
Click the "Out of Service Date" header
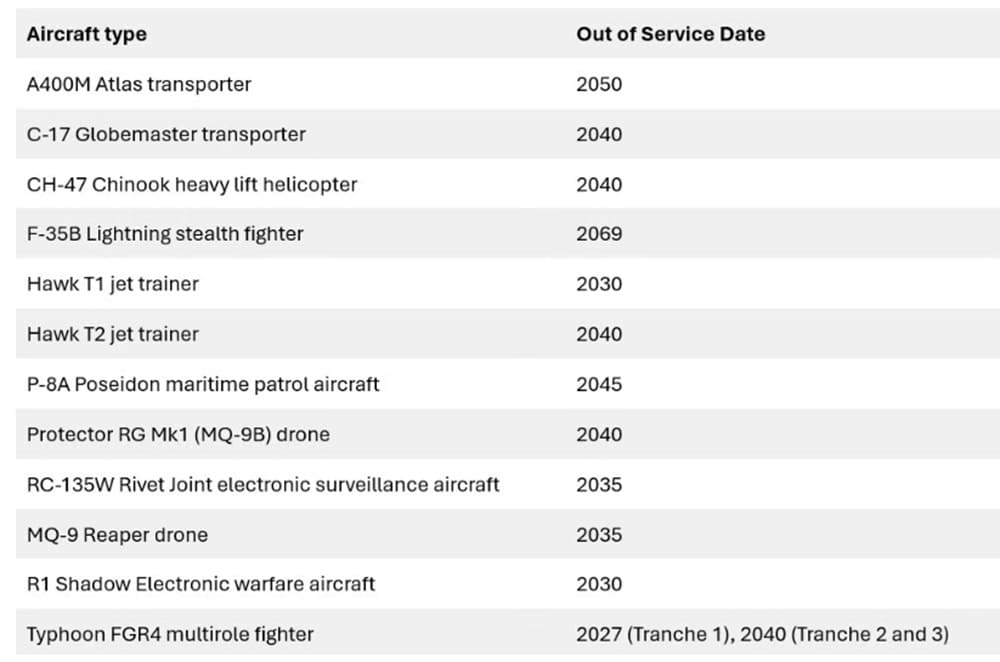[670, 34]
